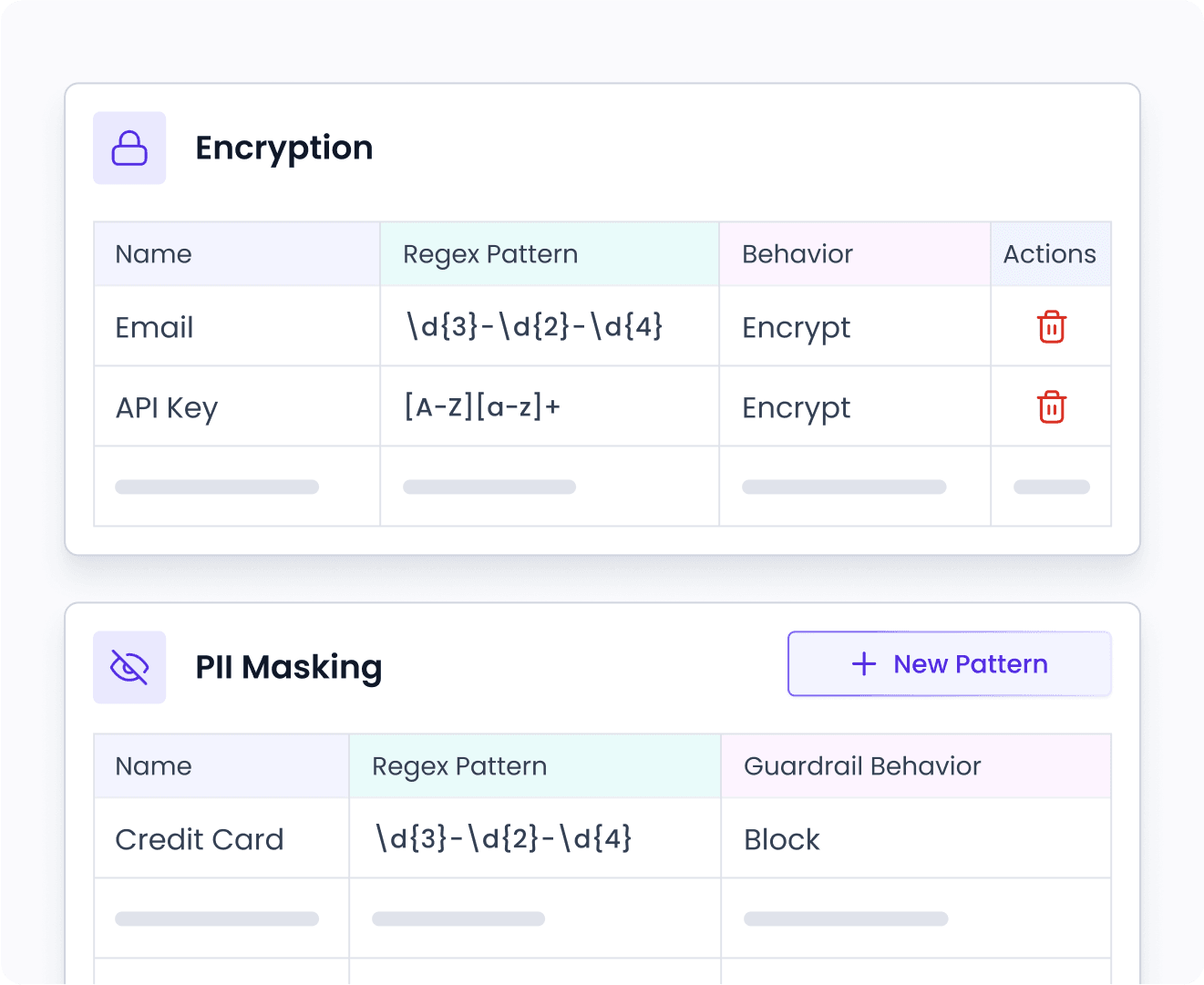This screenshot has height=985, width=1204.
Task: Delete the API Key rule via trash icon
Action: (x=1051, y=407)
